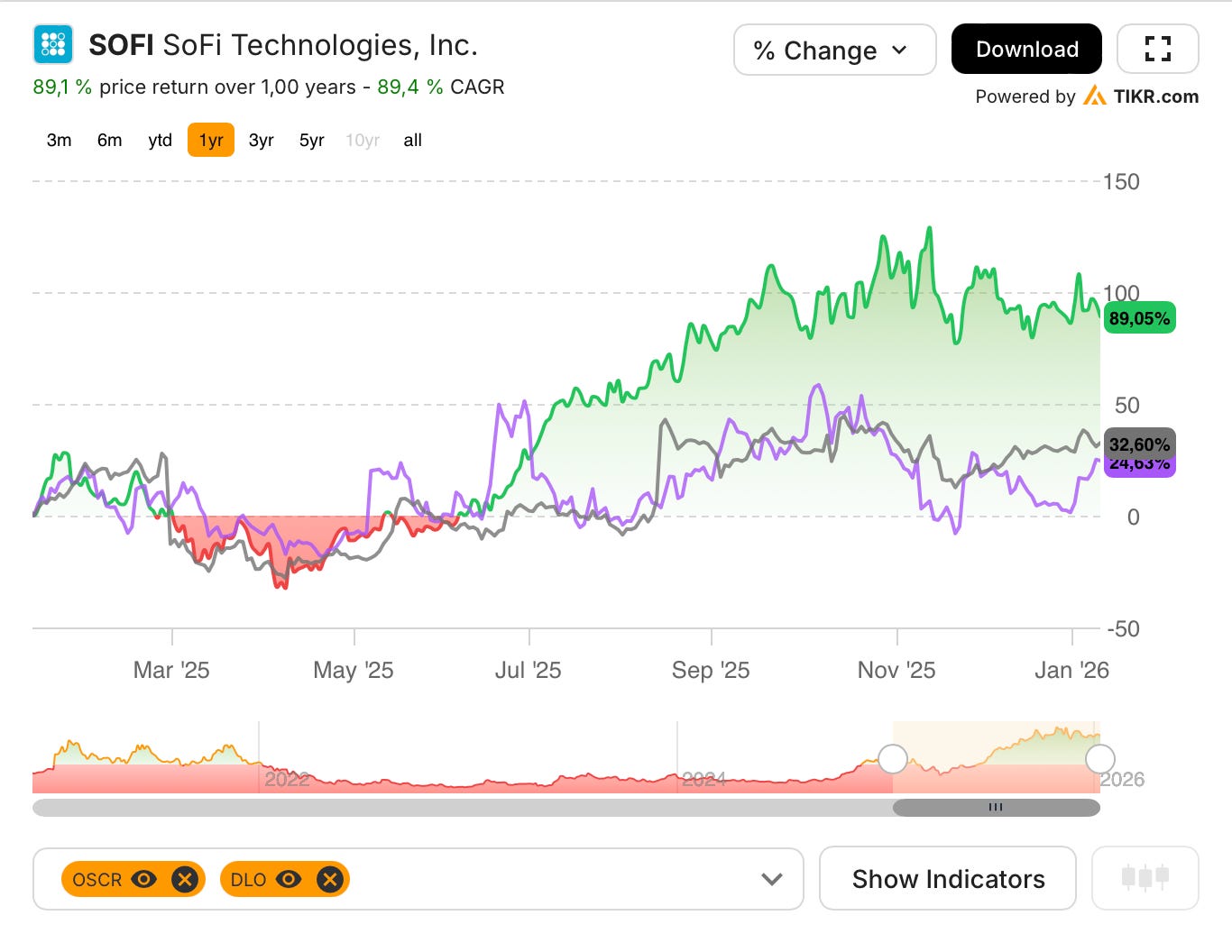Click Show Indicators button
Screen dimensions: 1232x952
[x=947, y=879]
